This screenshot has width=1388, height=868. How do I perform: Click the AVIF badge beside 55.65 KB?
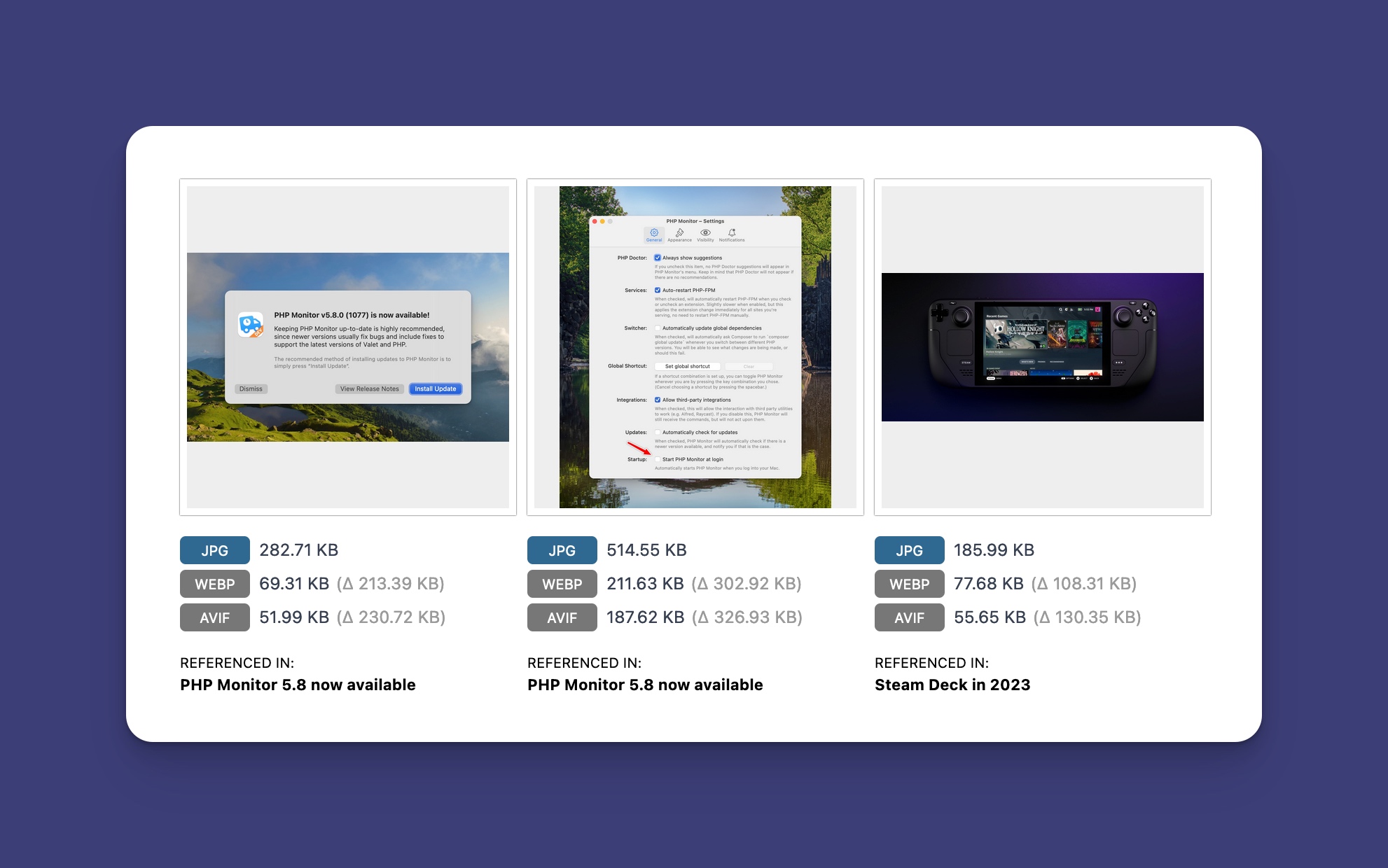click(910, 617)
